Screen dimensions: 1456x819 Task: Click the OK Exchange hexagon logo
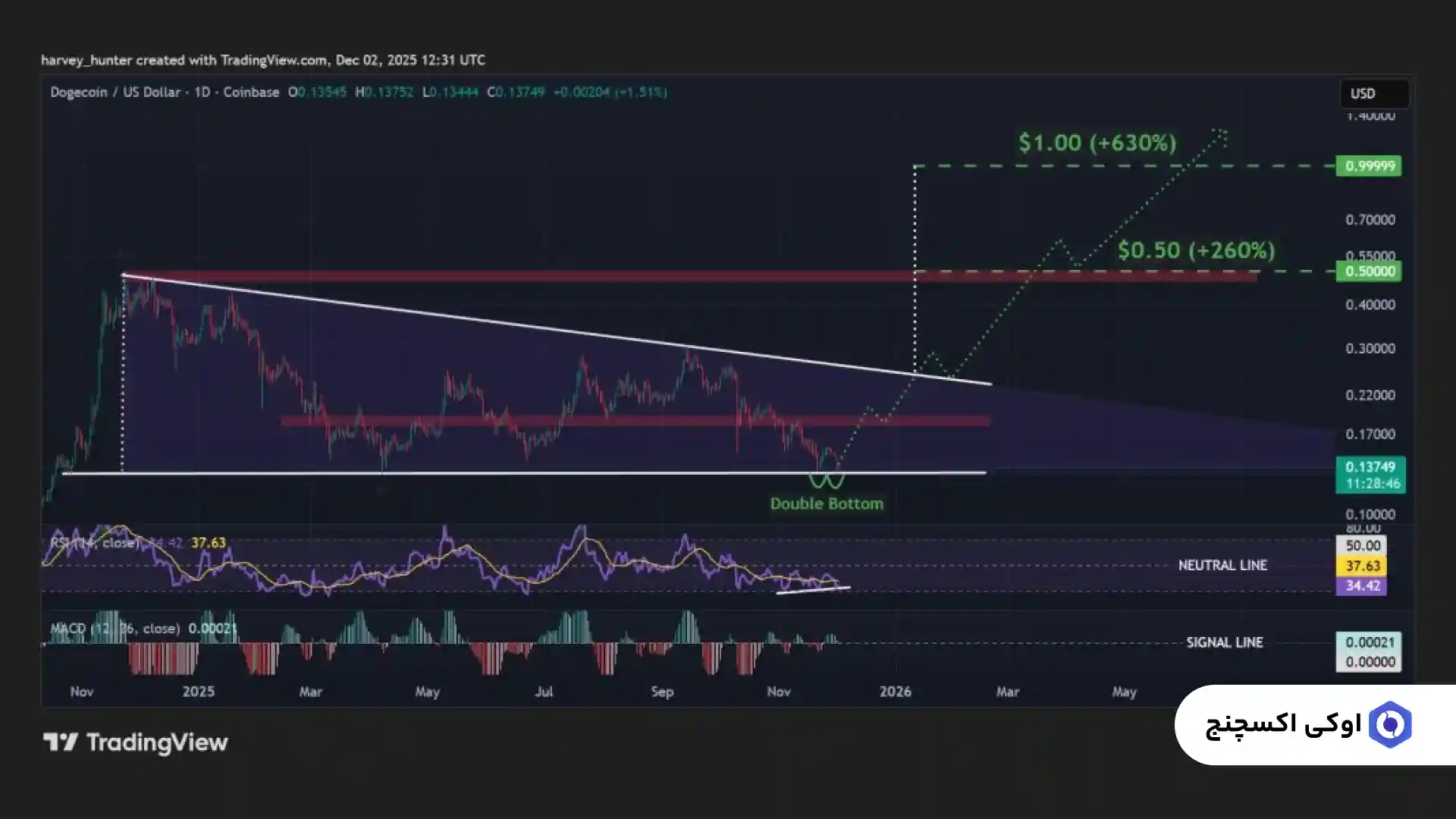click(1390, 725)
